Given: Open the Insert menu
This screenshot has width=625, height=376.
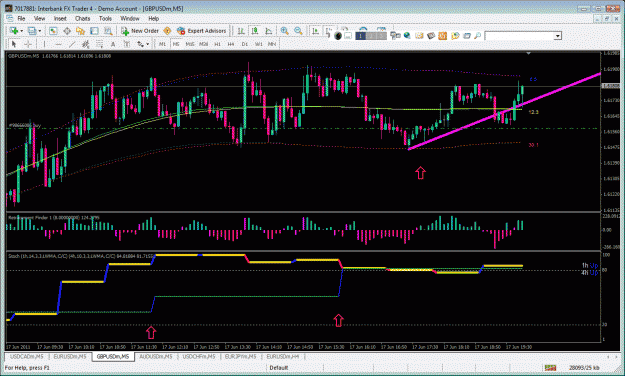Looking at the screenshot, I should pyautogui.click(x=60, y=18).
